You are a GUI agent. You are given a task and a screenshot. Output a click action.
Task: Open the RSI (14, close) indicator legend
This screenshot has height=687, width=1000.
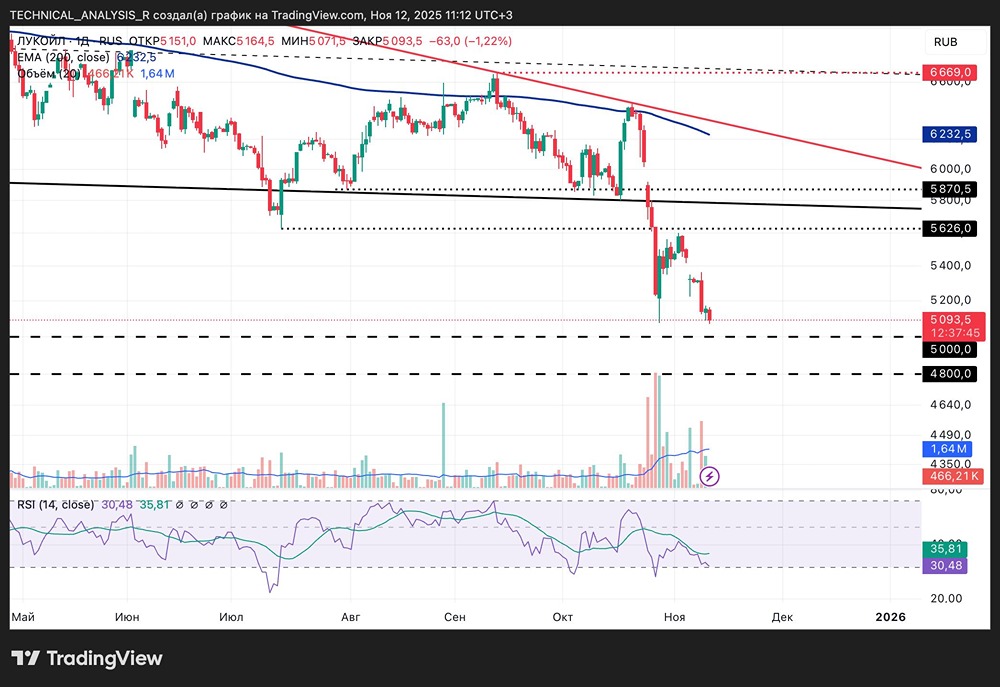pos(56,504)
